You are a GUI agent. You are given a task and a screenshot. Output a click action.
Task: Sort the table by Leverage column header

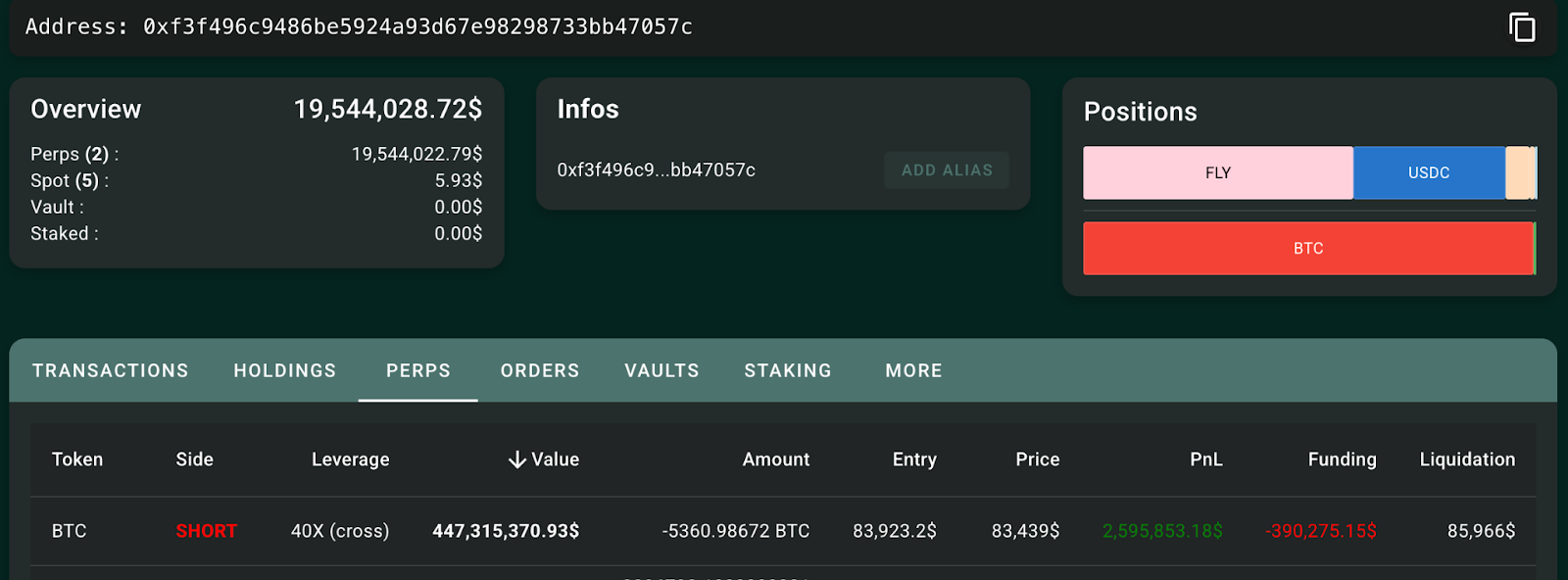tap(350, 459)
